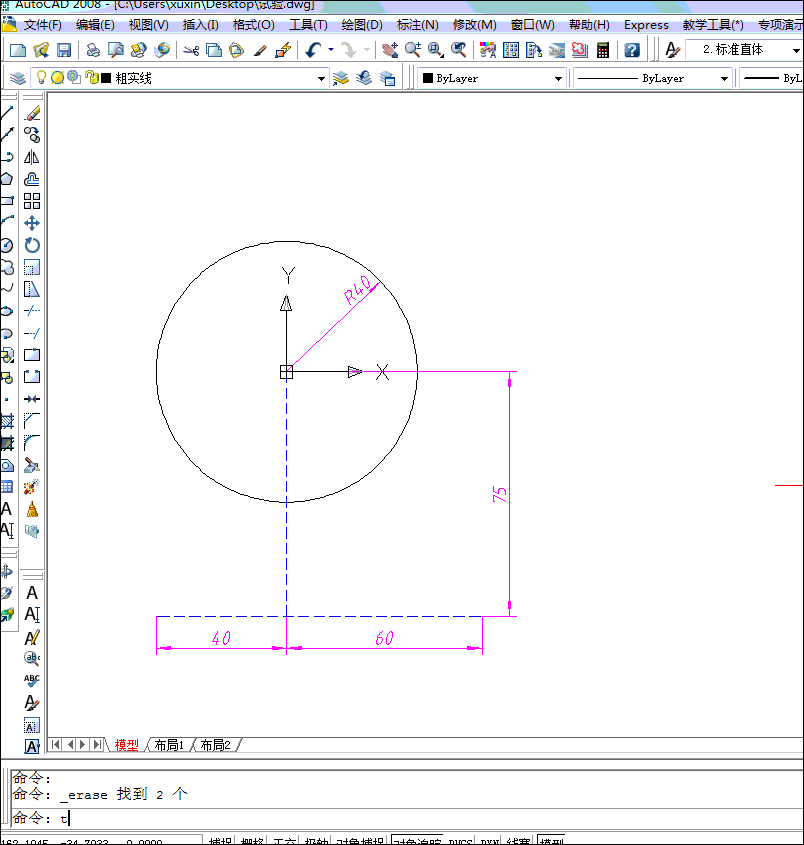Open the 视图(V) menu

pos(148,25)
